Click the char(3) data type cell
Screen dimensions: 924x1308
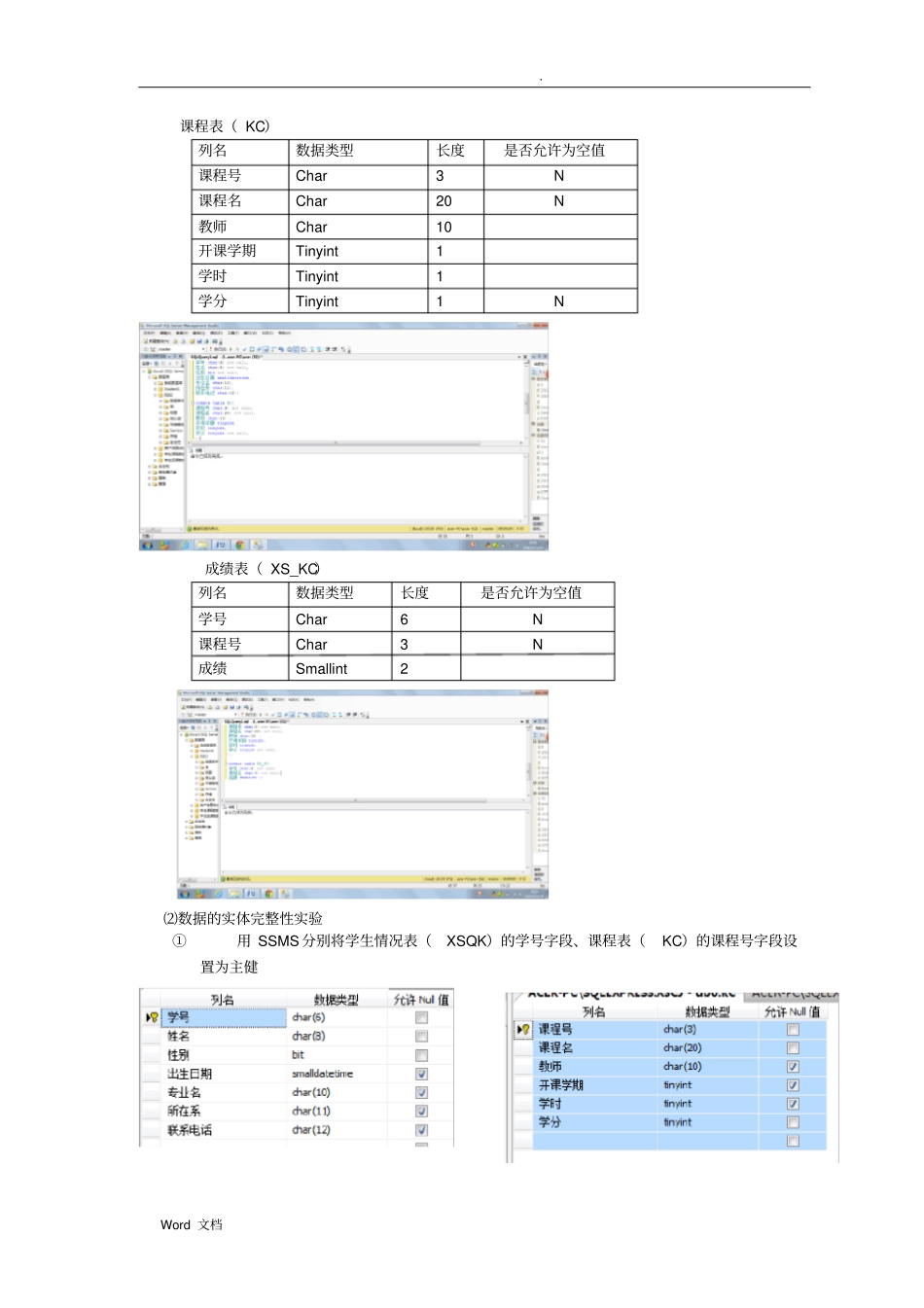point(708,1029)
